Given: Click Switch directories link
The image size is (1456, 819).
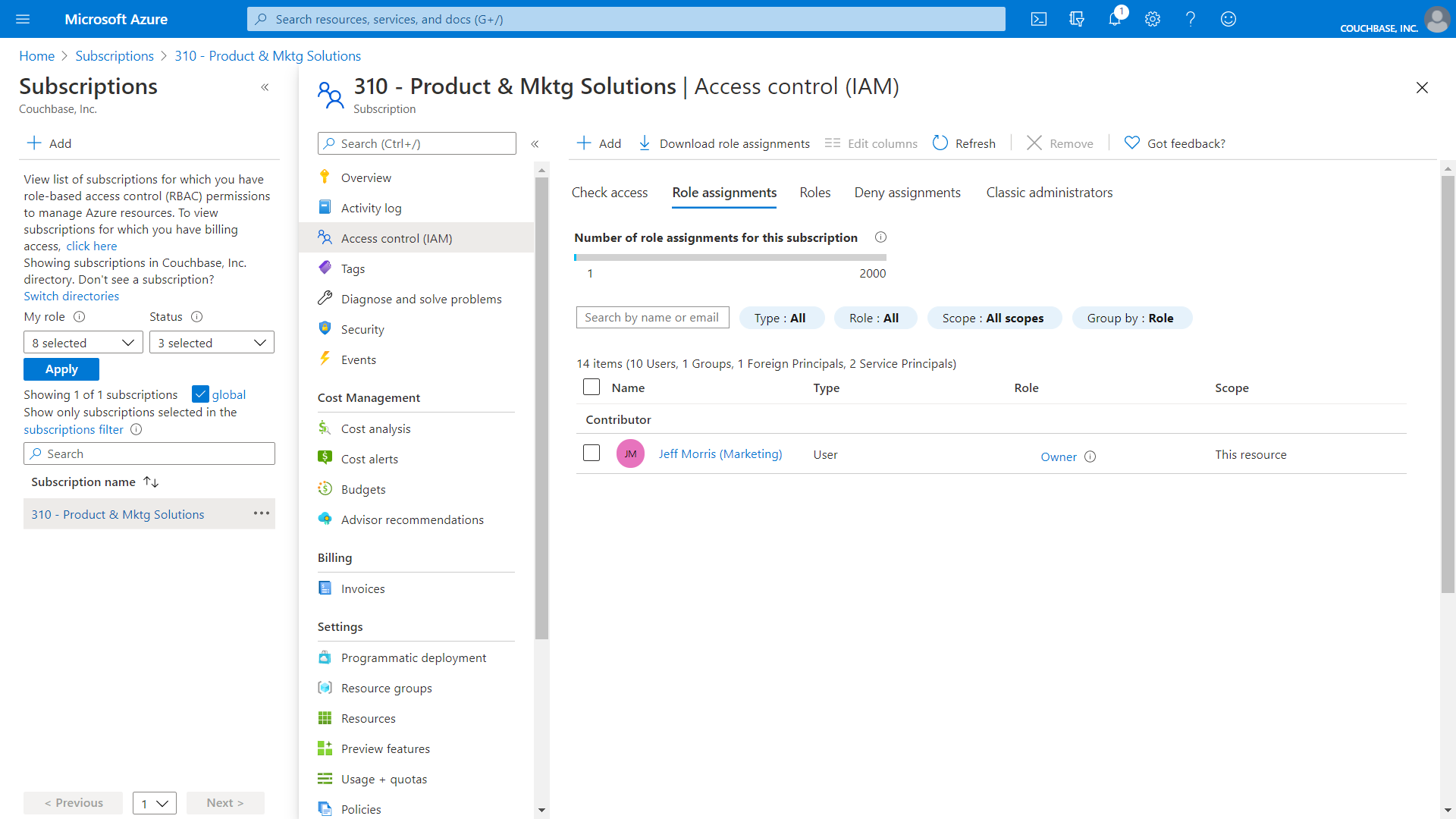Looking at the screenshot, I should [x=71, y=296].
